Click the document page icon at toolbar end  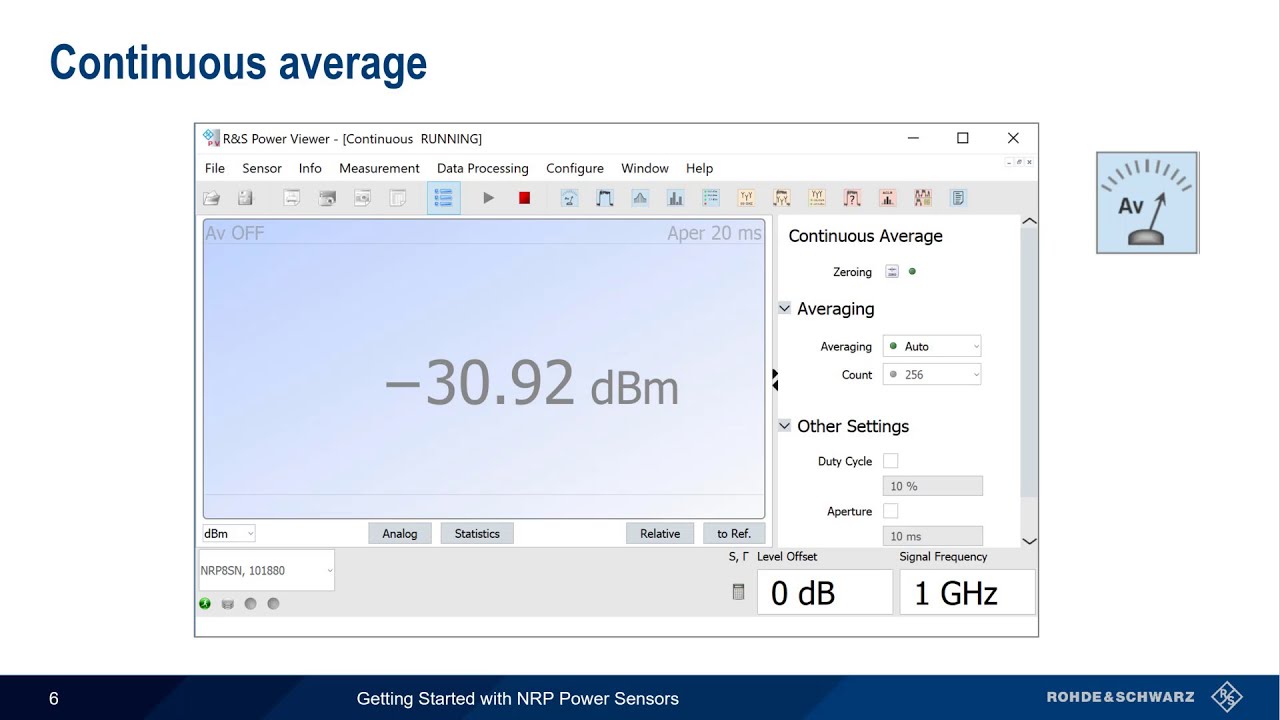(958, 198)
